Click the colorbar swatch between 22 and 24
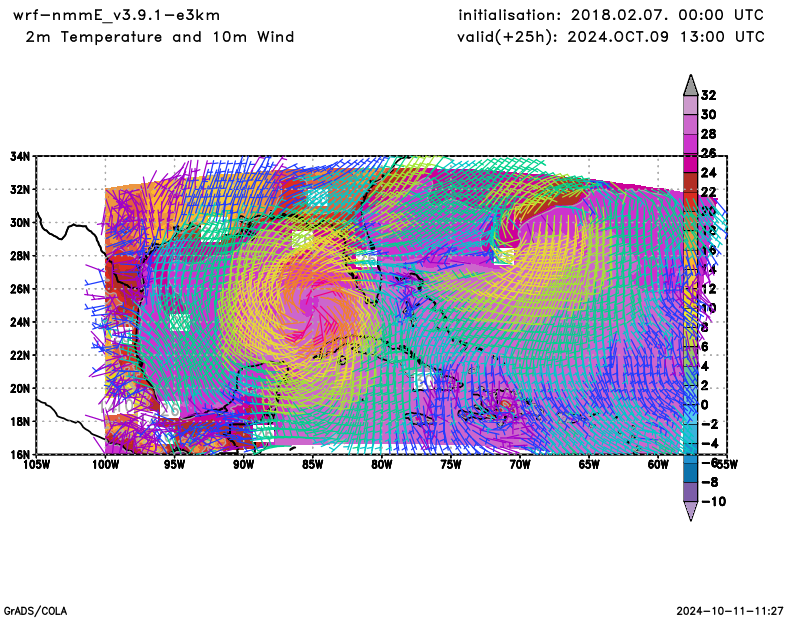 [690, 182]
